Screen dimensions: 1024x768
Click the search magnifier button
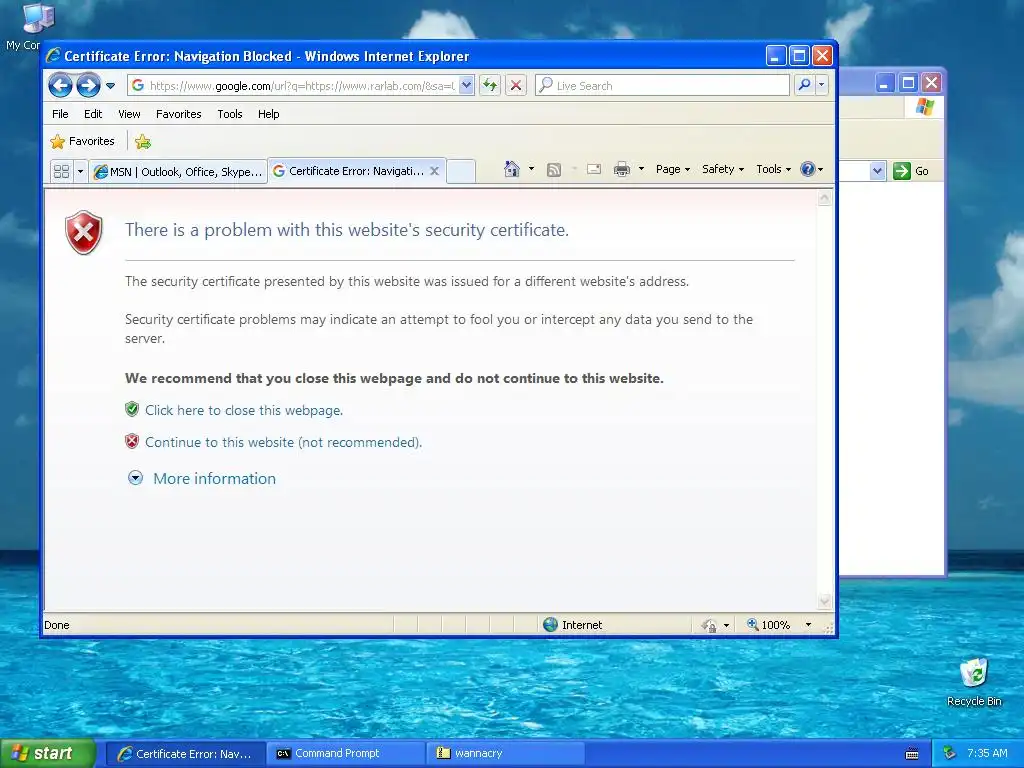(x=805, y=86)
